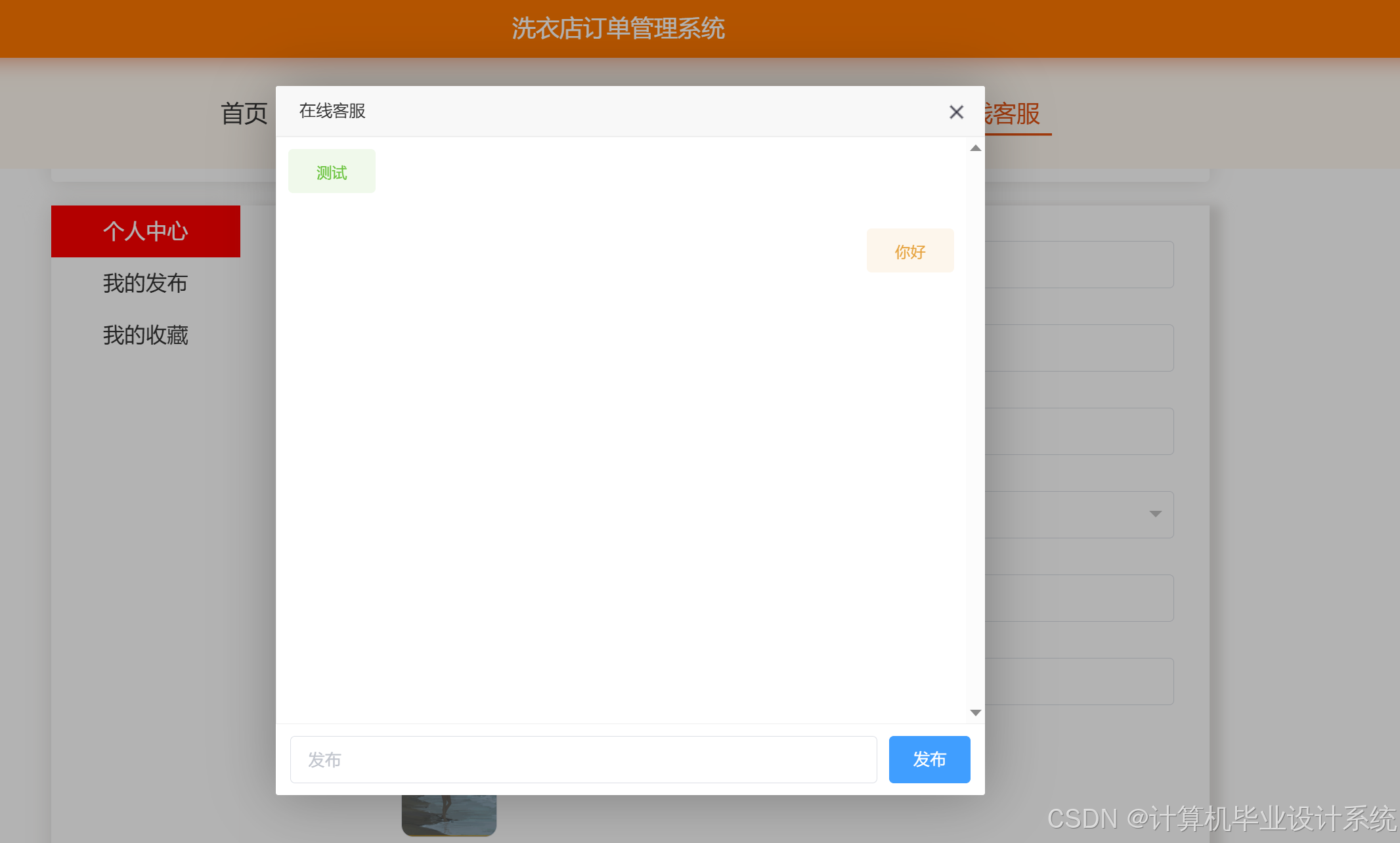Select the green 测试 message bubble
Viewport: 1400px width, 843px height.
point(332,172)
